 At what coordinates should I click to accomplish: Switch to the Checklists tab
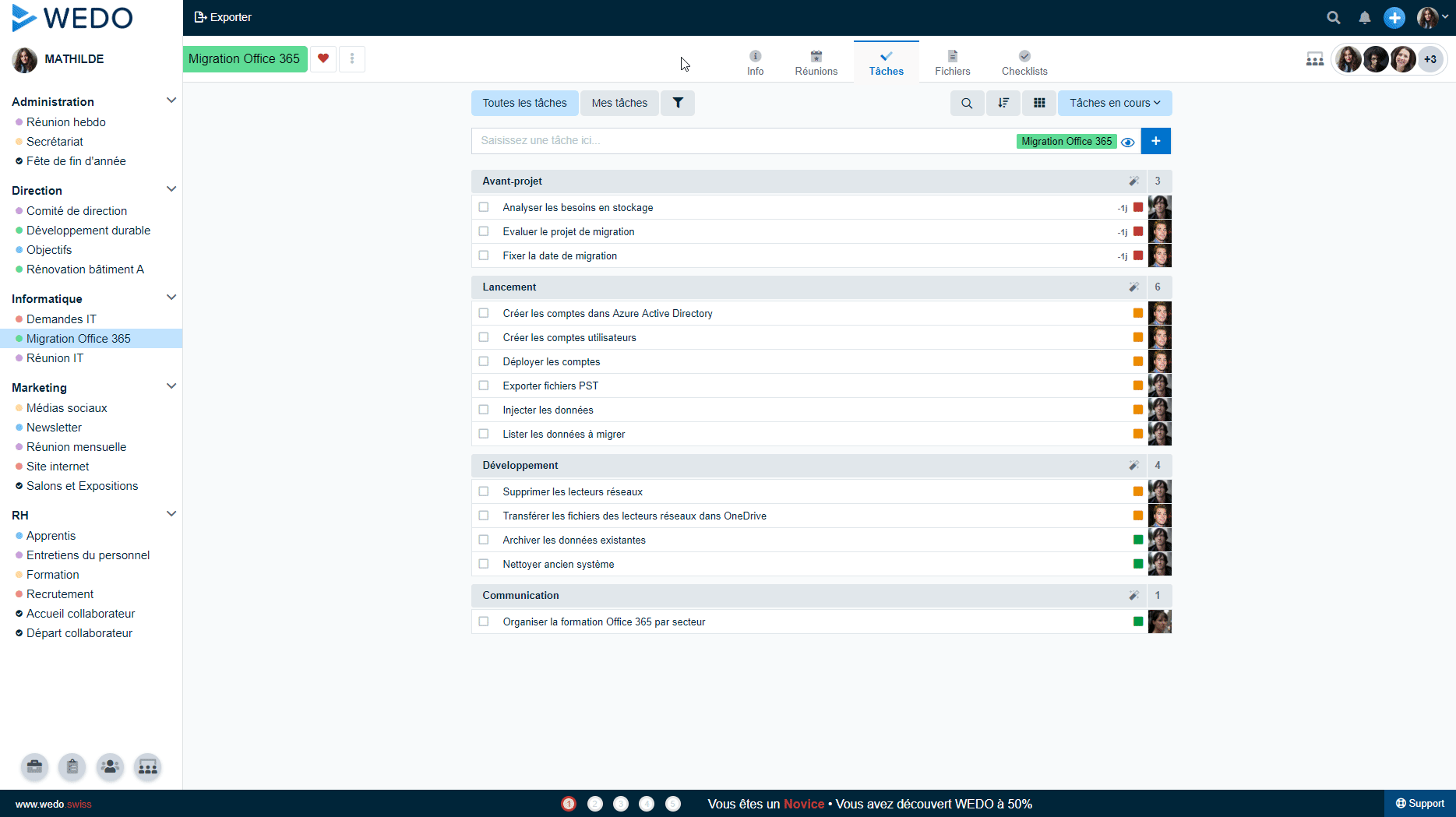(1024, 62)
